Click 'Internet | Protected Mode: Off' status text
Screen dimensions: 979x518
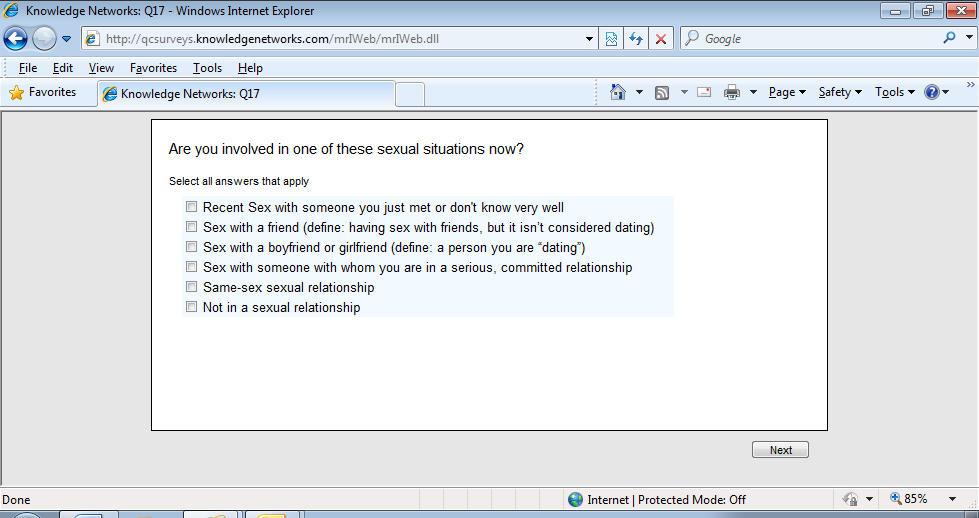click(667, 500)
